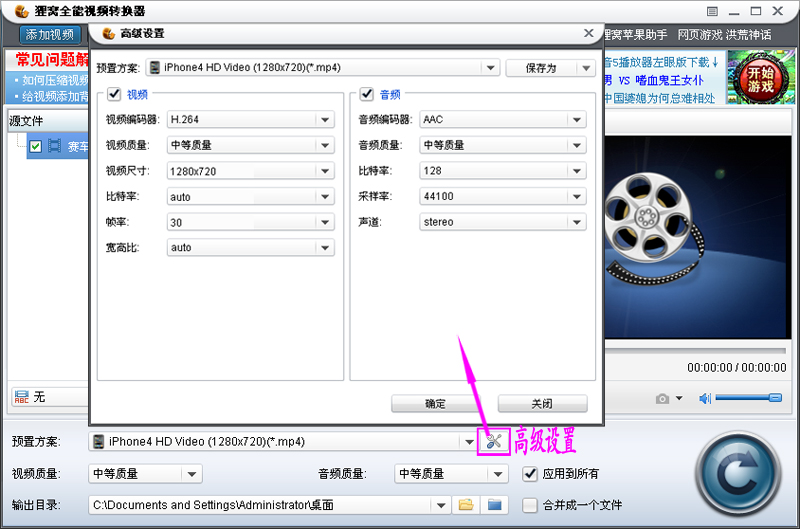Image resolution: width=800 pixels, height=529 pixels.
Task: Open main window menu icon in title bar
Action: pyautogui.click(x=712, y=11)
